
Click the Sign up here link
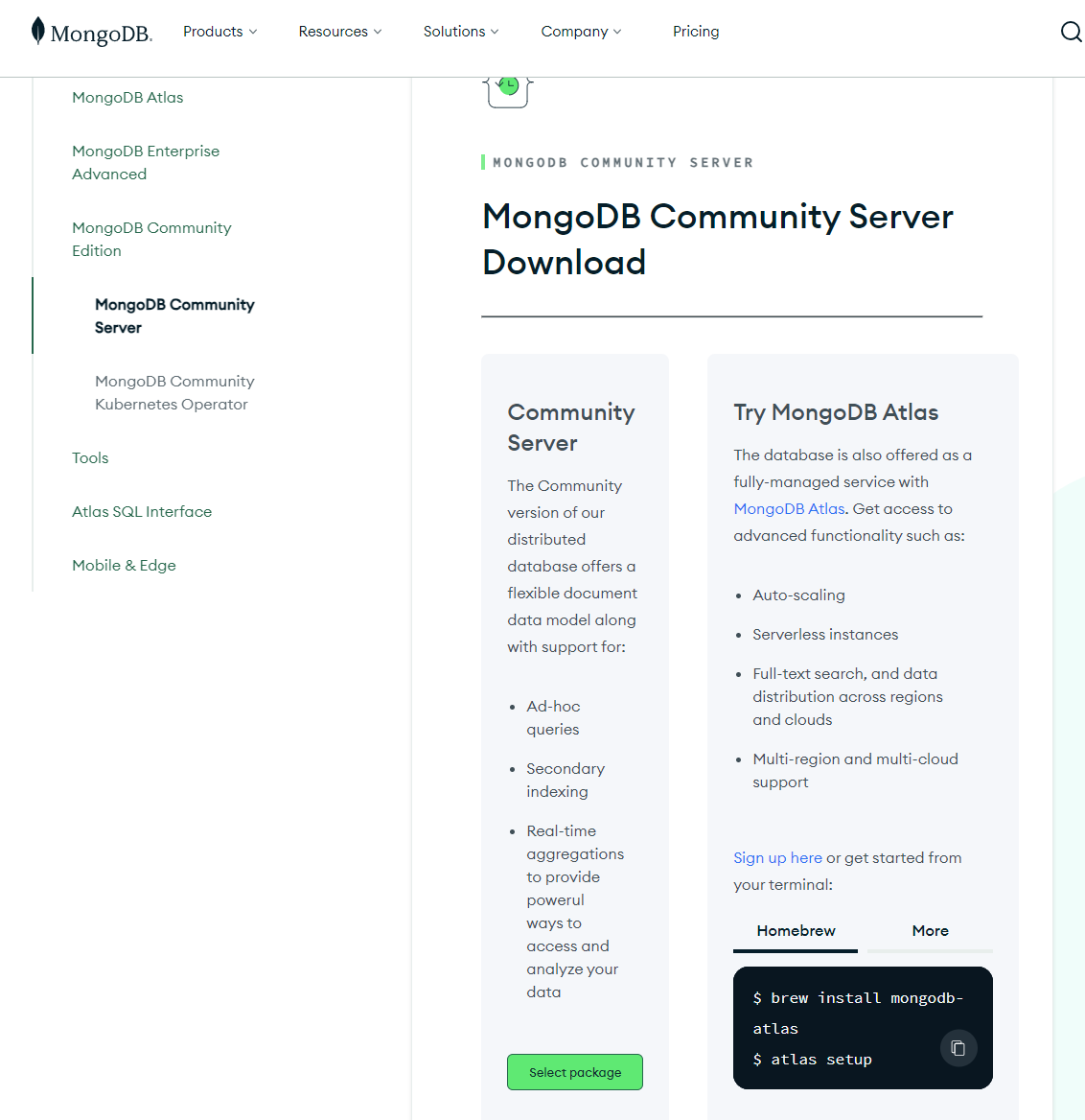pyautogui.click(x=777, y=858)
